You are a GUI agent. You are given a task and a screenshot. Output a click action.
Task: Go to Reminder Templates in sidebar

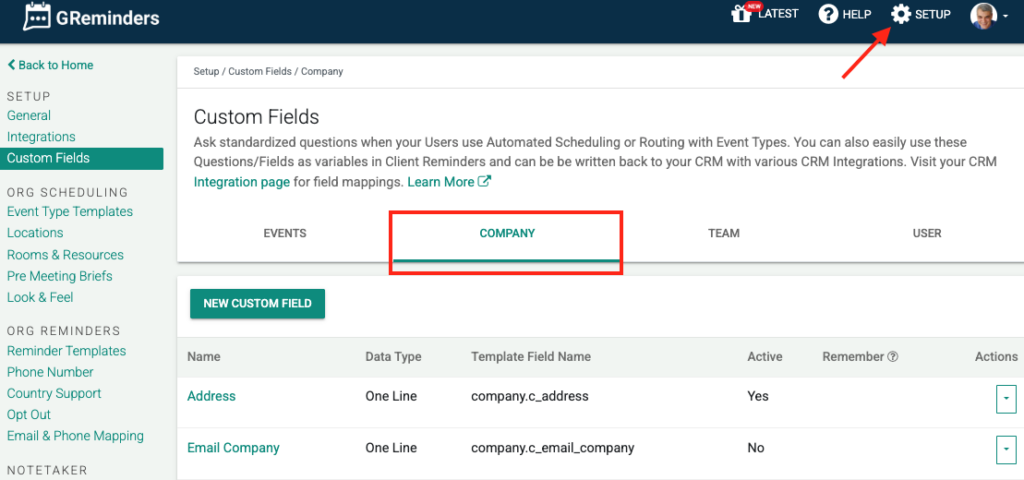(66, 351)
